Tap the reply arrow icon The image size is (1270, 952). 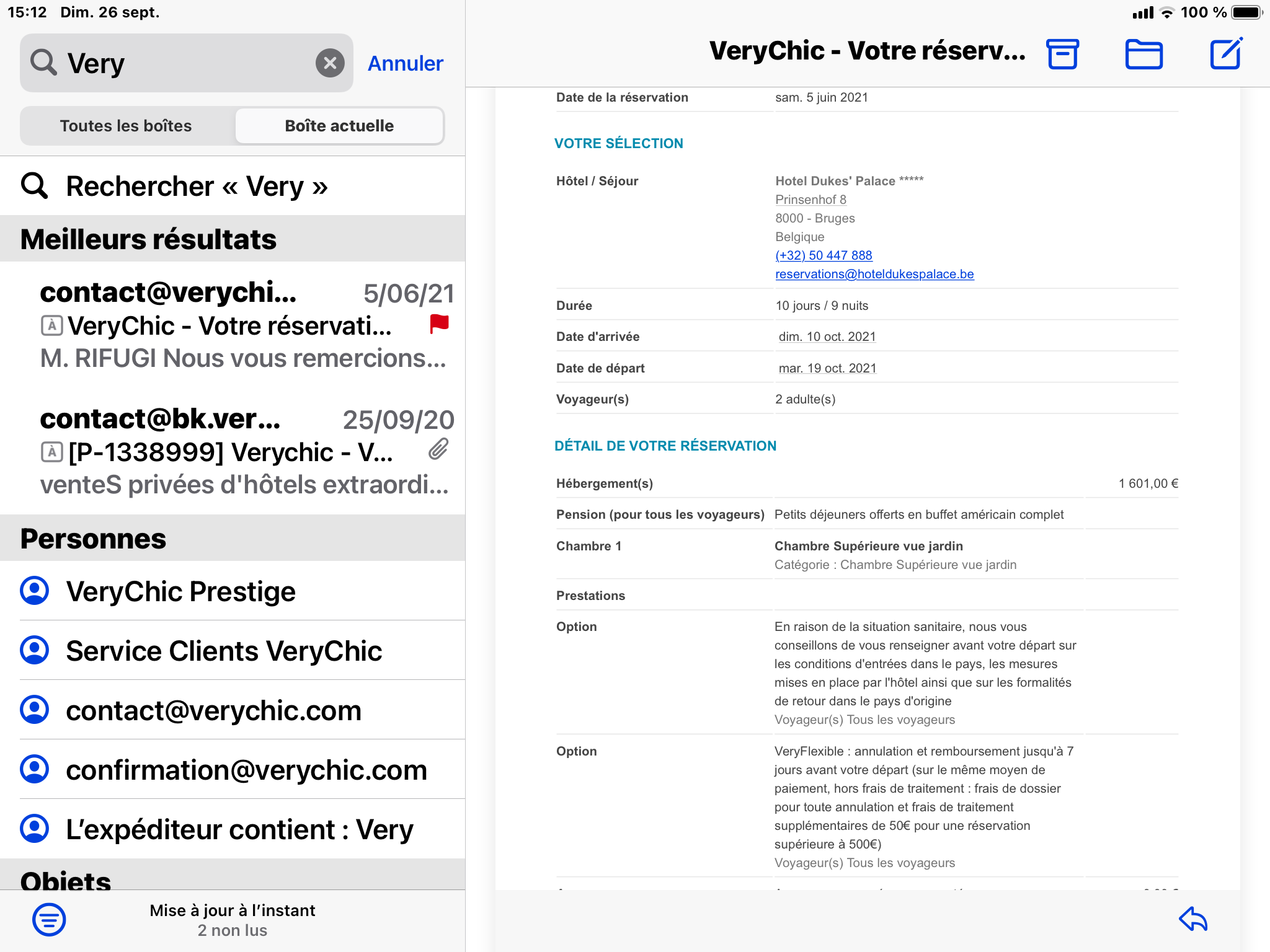coord(1193,919)
